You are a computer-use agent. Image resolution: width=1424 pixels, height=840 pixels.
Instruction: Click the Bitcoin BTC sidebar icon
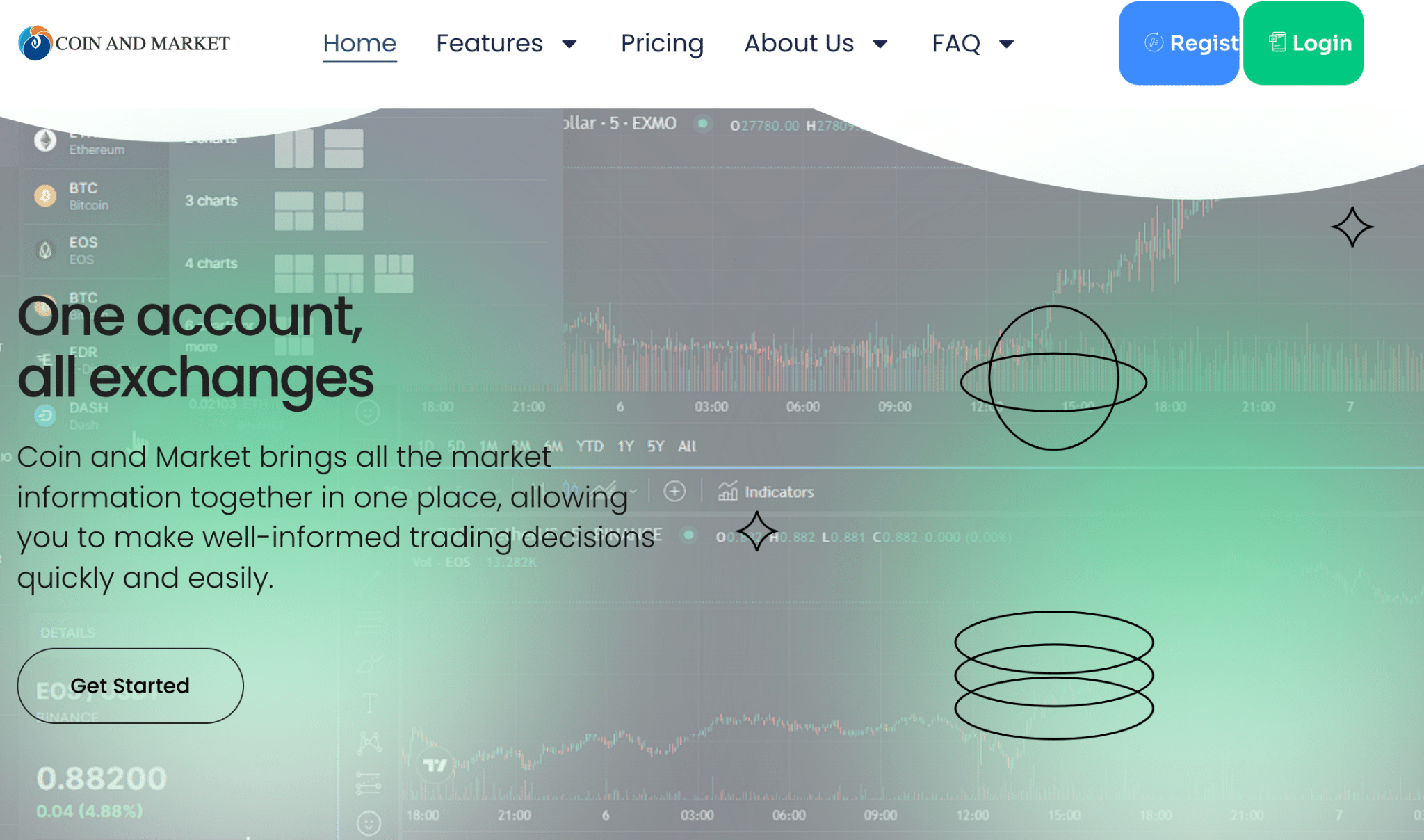point(45,196)
